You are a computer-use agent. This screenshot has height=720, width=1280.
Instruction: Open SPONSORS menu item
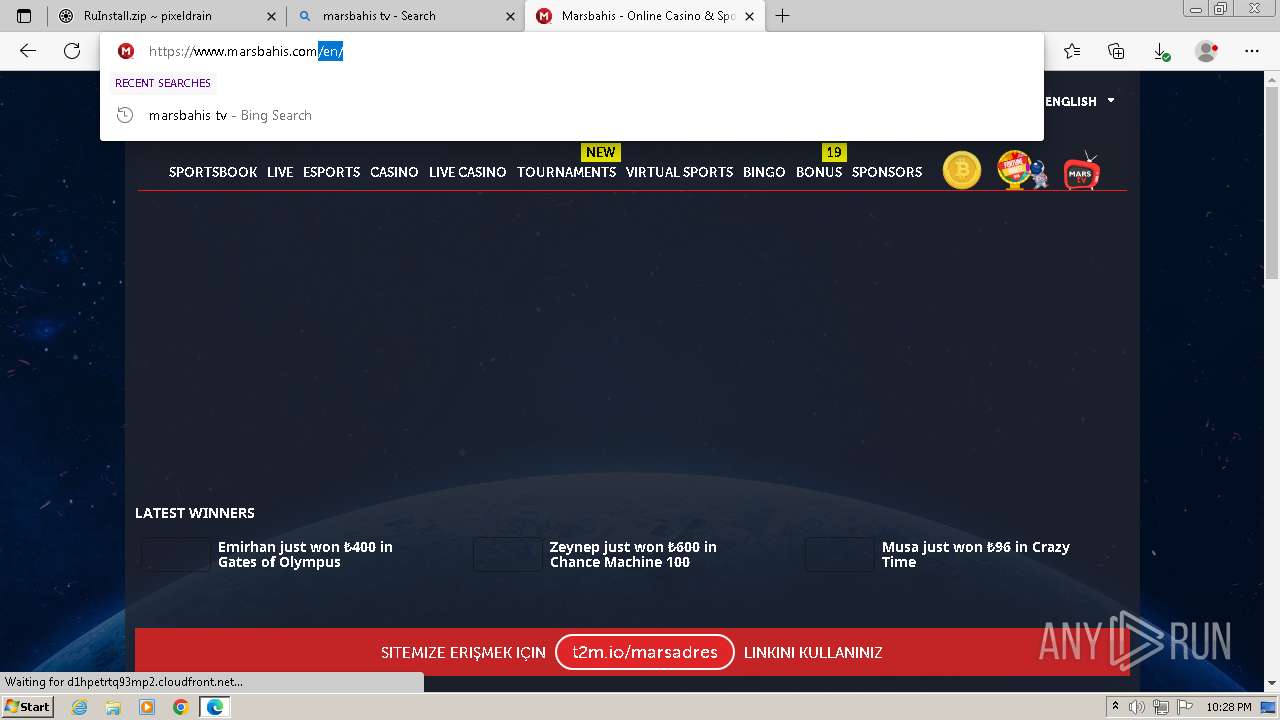(887, 172)
